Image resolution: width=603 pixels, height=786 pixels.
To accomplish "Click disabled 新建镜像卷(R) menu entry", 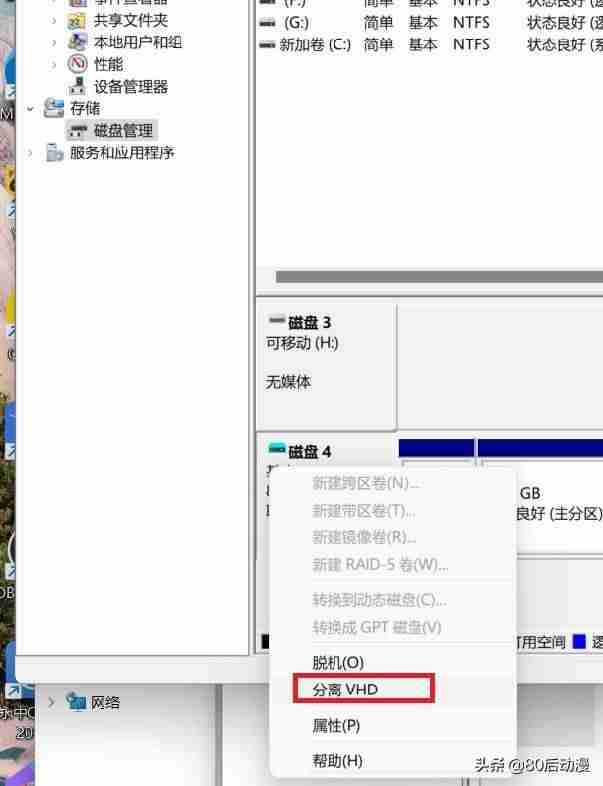I will coord(364,537).
